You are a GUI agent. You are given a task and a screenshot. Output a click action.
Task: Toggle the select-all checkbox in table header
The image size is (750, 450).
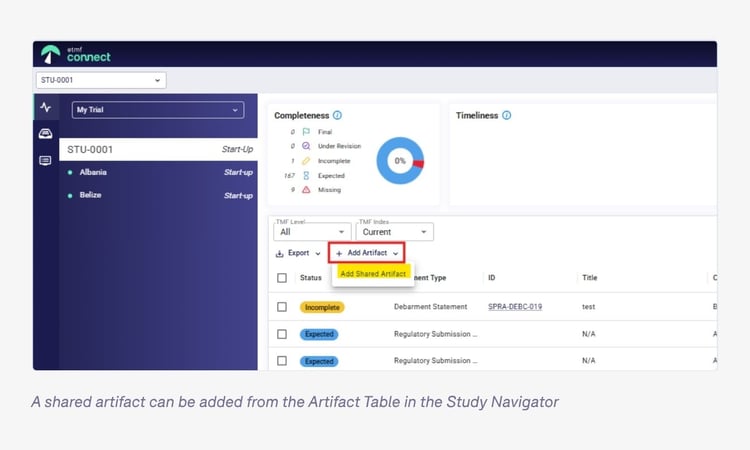click(282, 278)
